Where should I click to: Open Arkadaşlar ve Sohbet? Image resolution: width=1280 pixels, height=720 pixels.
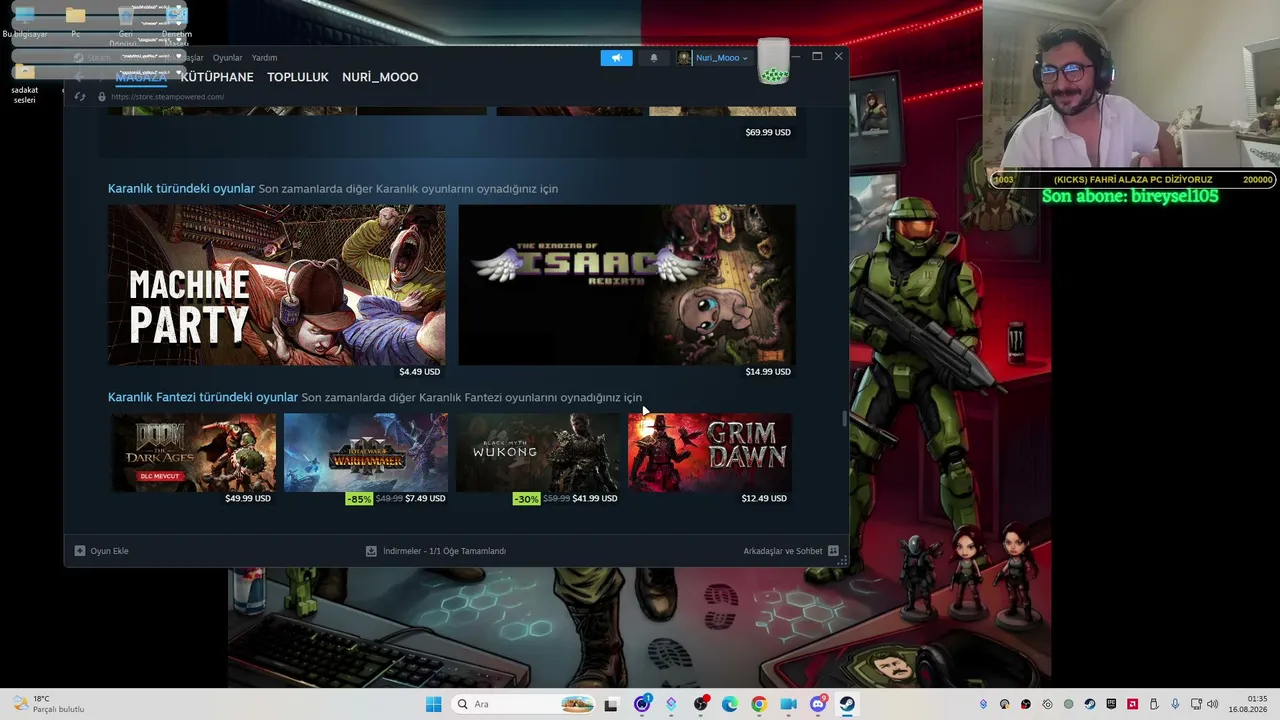(791, 551)
